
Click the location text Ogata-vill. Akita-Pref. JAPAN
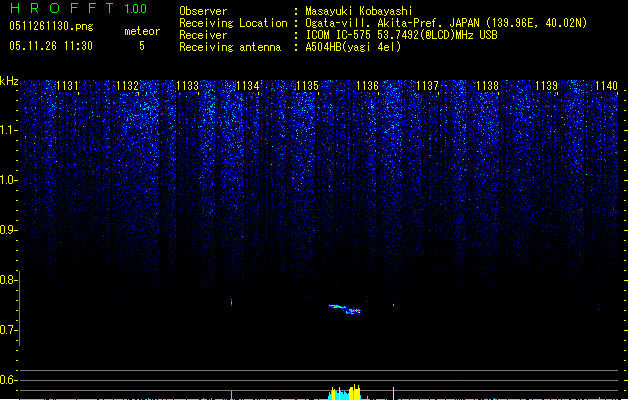click(392, 23)
